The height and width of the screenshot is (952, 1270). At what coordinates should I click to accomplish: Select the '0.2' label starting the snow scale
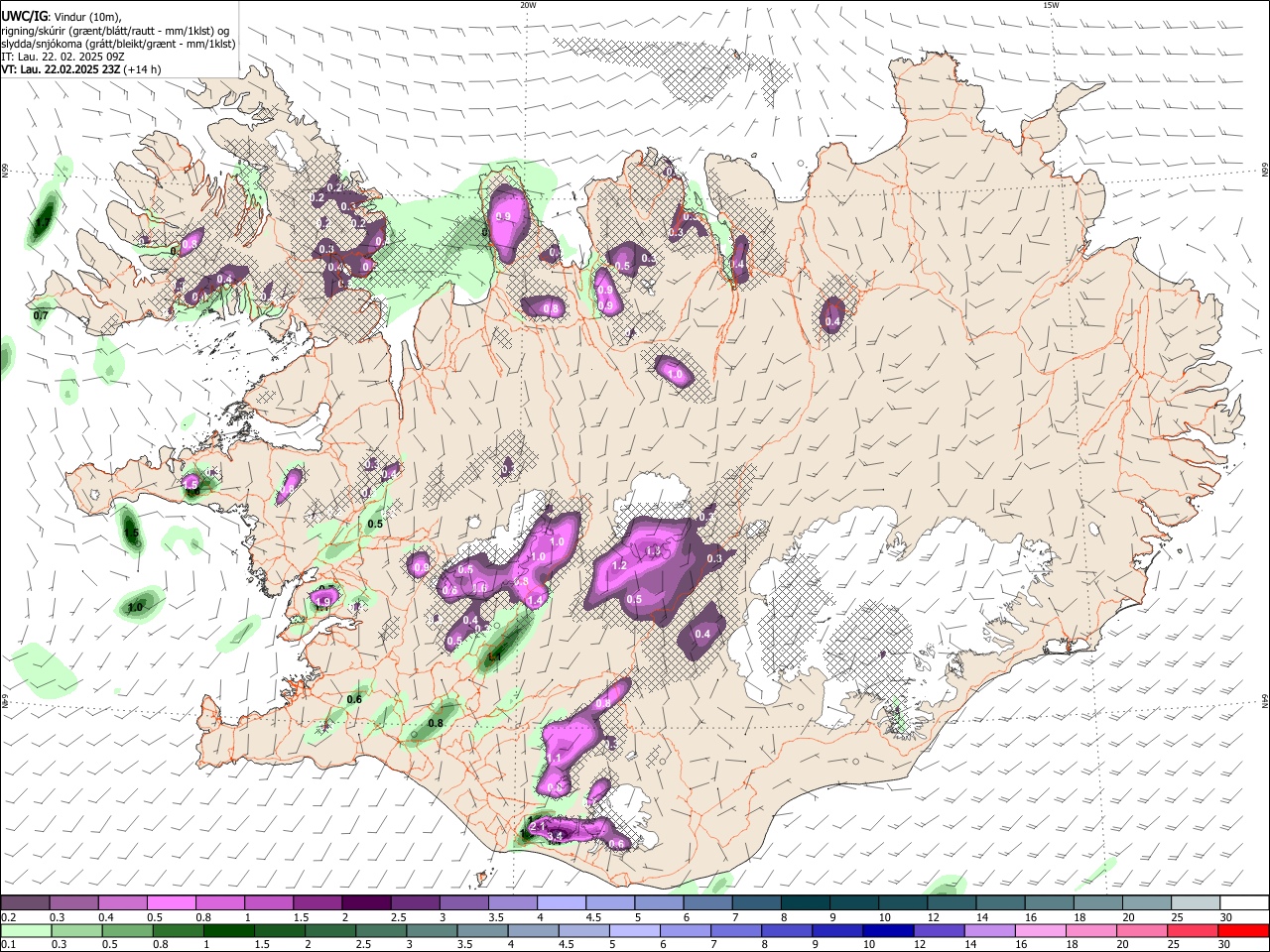(x=8, y=917)
